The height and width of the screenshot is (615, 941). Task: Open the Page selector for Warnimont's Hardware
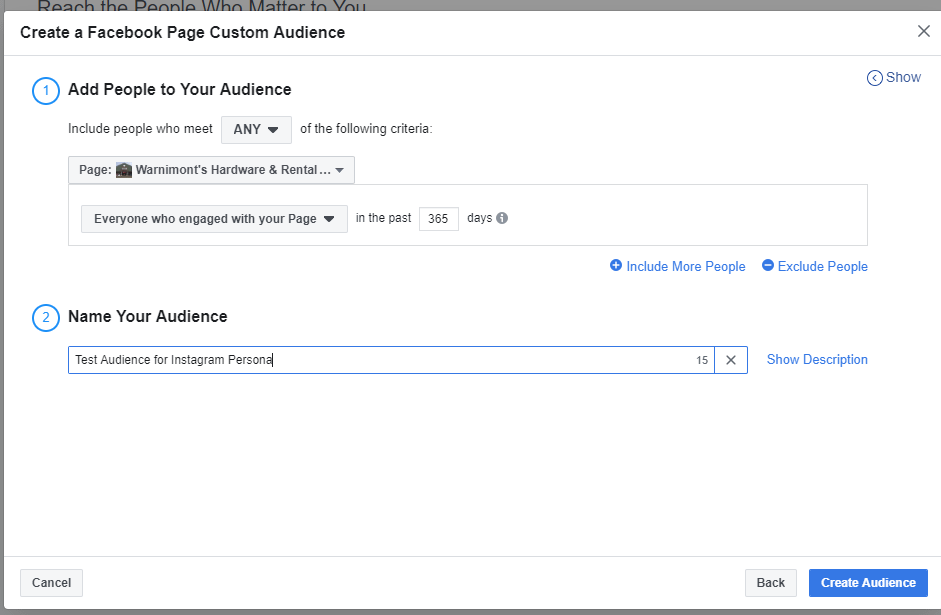[x=211, y=170]
